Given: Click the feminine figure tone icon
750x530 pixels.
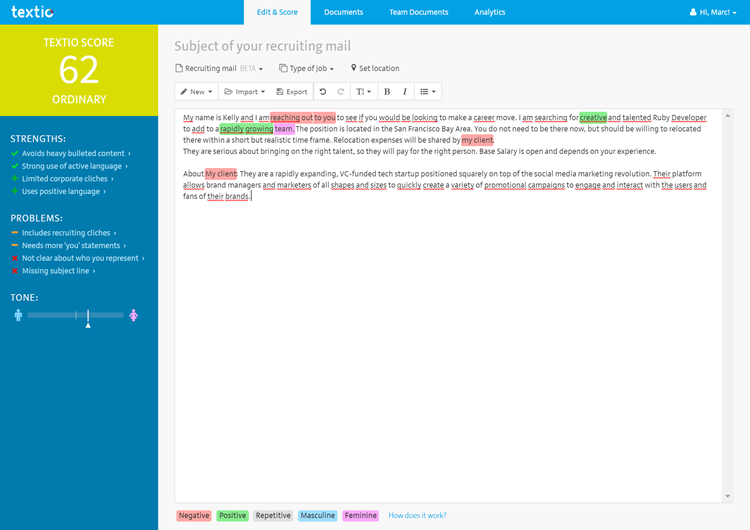Looking at the screenshot, I should [x=133, y=315].
